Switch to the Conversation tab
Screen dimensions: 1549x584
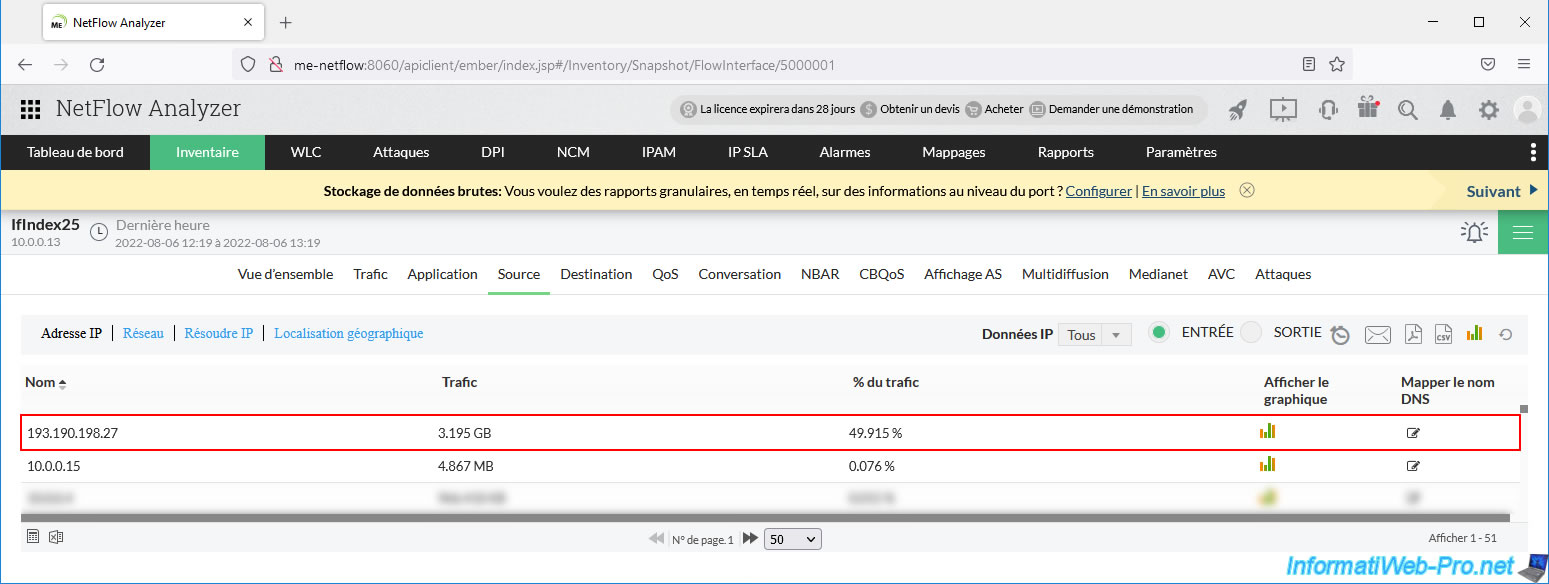click(x=739, y=274)
